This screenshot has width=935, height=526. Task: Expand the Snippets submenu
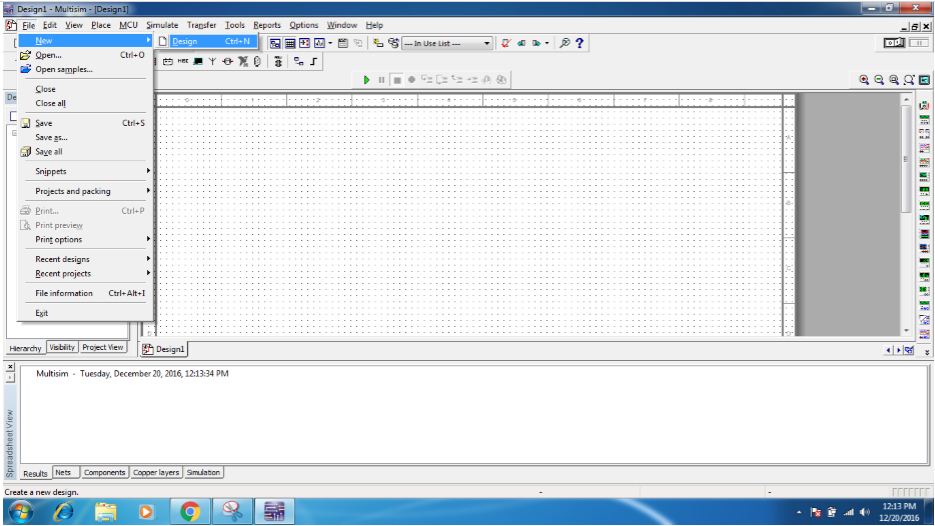pos(85,171)
